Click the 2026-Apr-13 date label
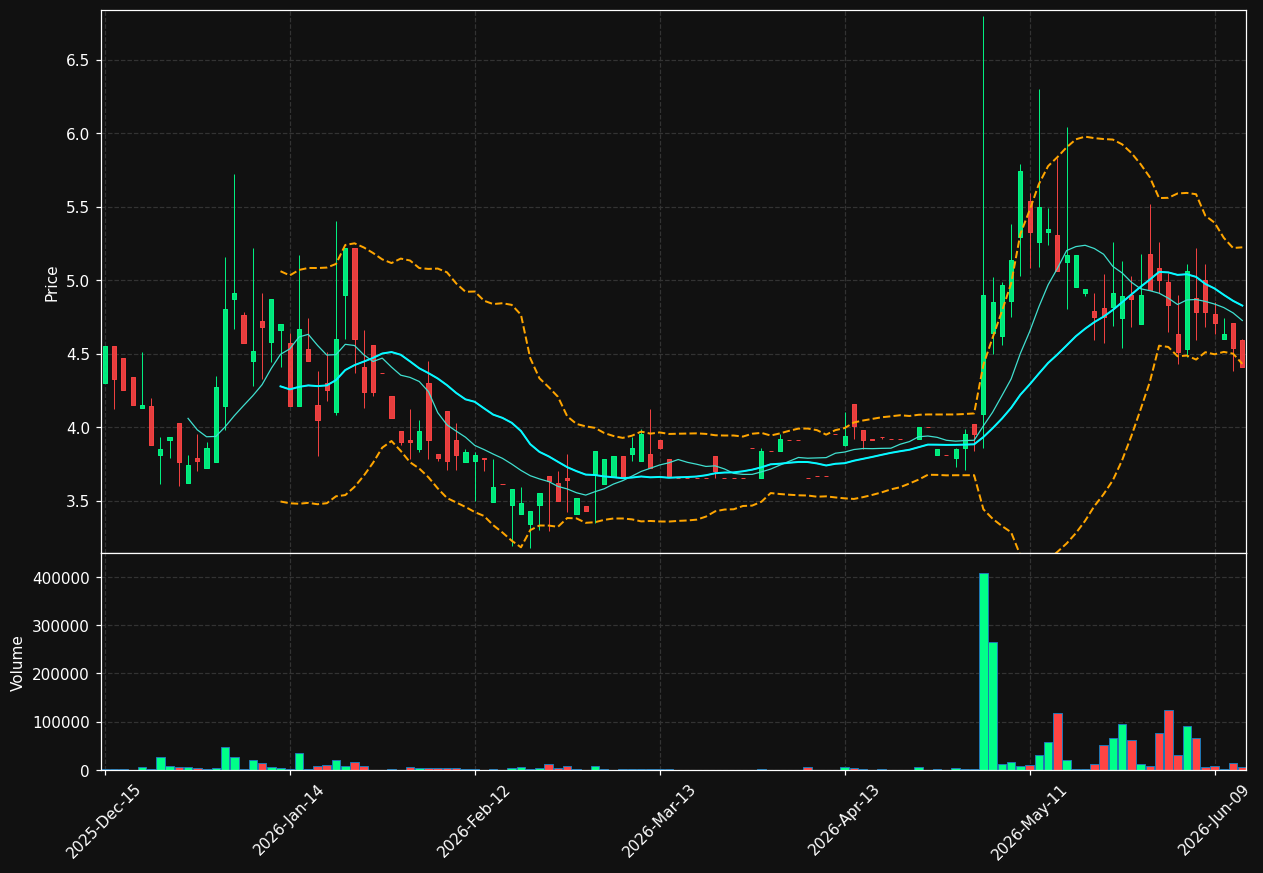The height and width of the screenshot is (873, 1263). [844, 821]
